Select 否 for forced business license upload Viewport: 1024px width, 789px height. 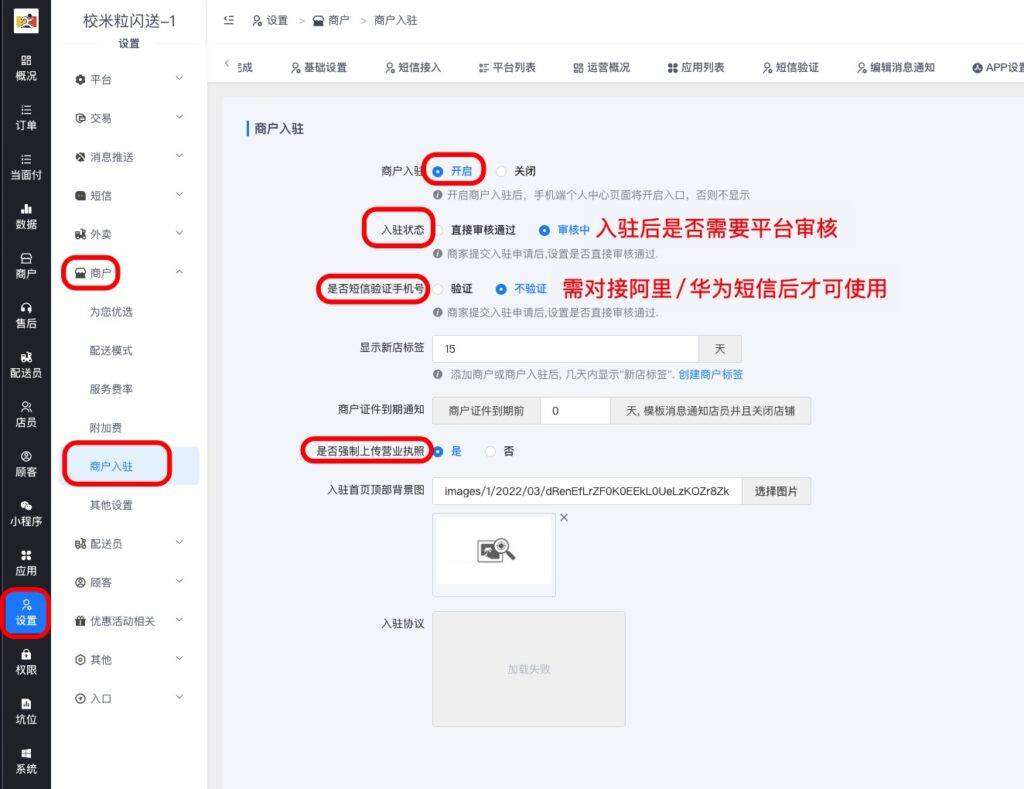(x=490, y=451)
